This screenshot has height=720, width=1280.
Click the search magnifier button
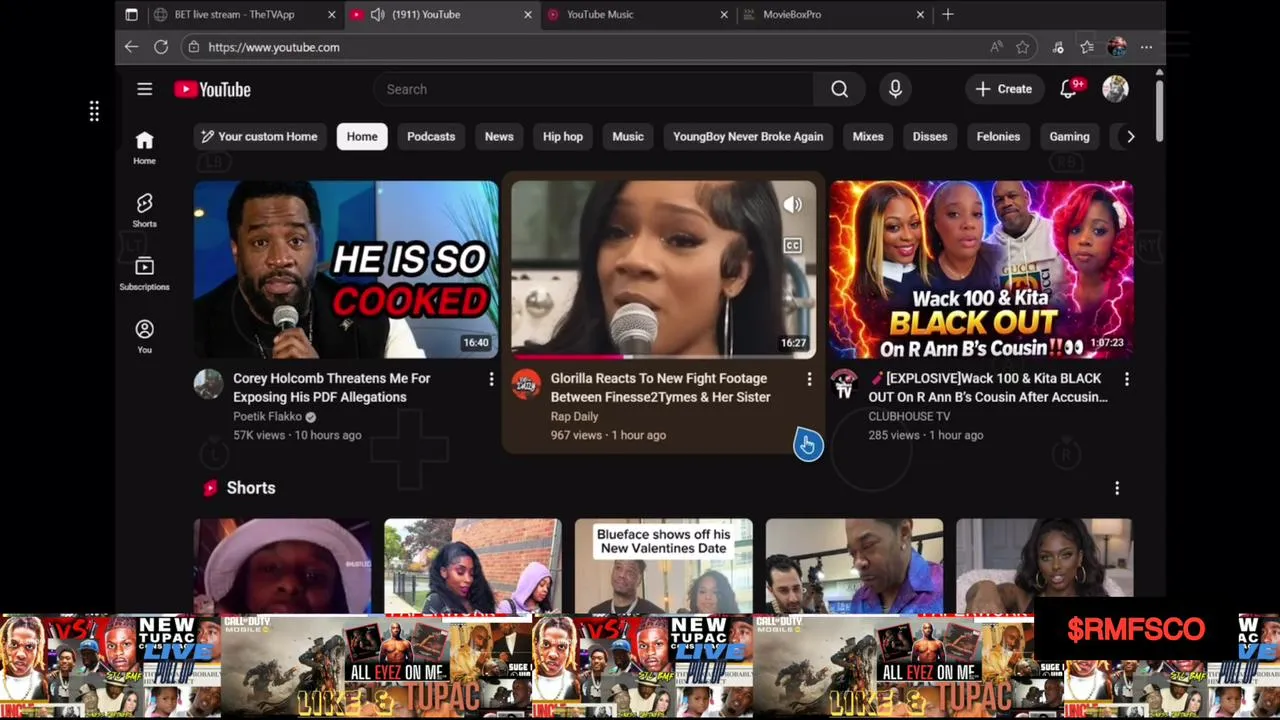click(839, 89)
